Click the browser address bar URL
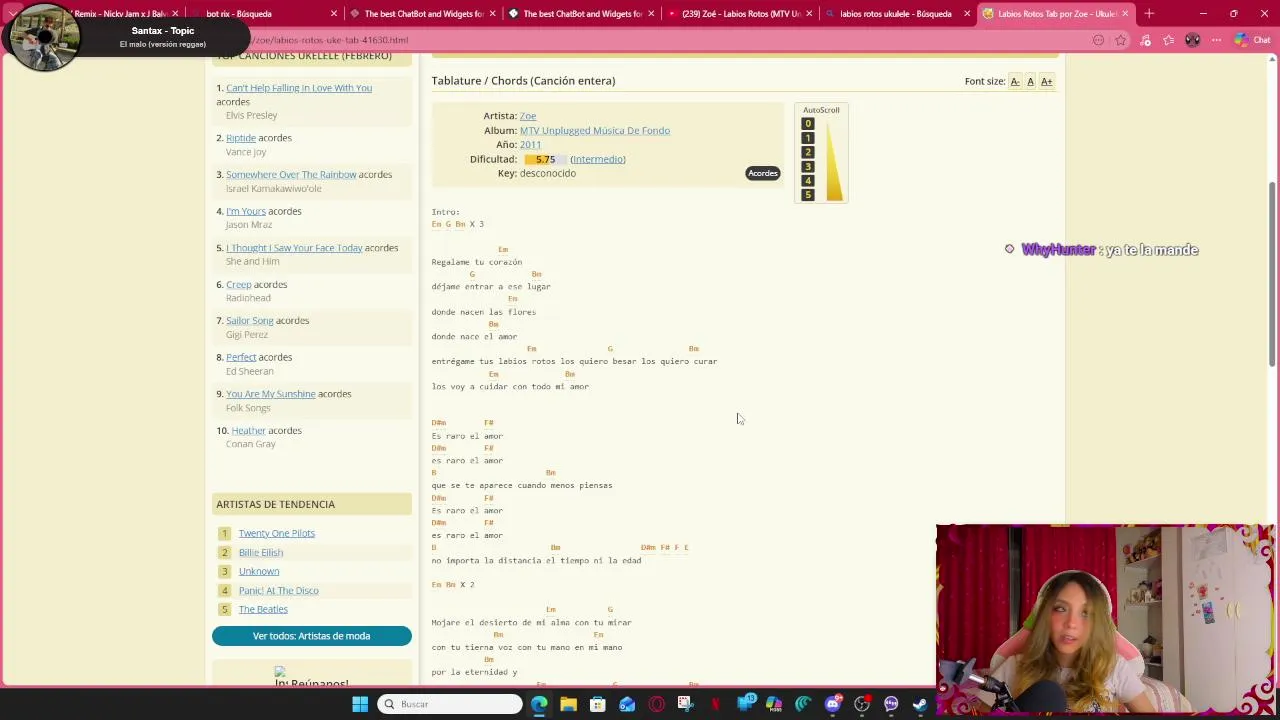This screenshot has width=1280, height=720. [330, 40]
